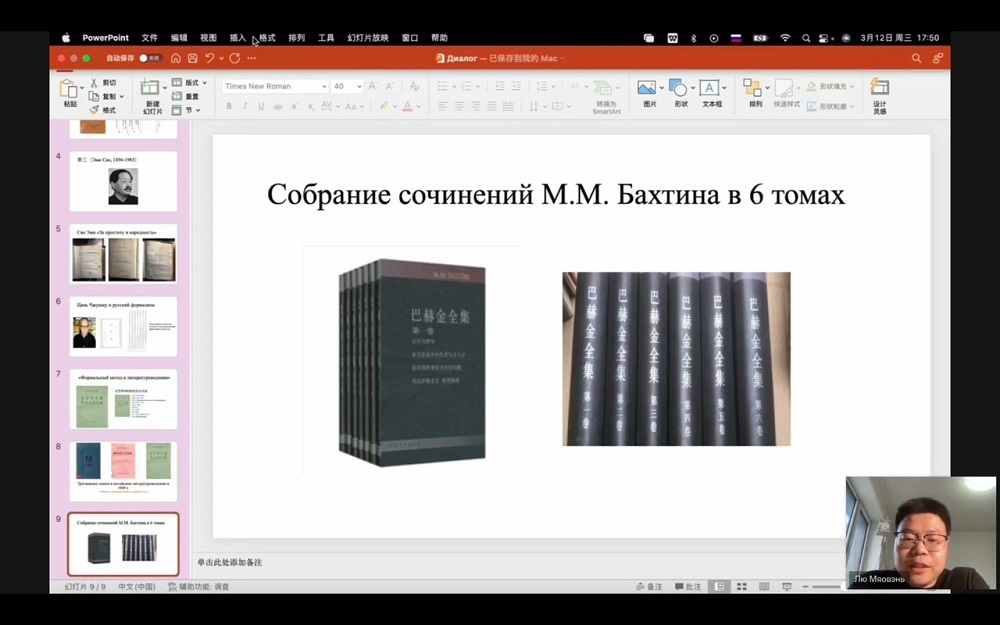Image resolution: width=1000 pixels, height=625 pixels.
Task: Open the 插入 menu in menu bar
Action: click(x=237, y=37)
